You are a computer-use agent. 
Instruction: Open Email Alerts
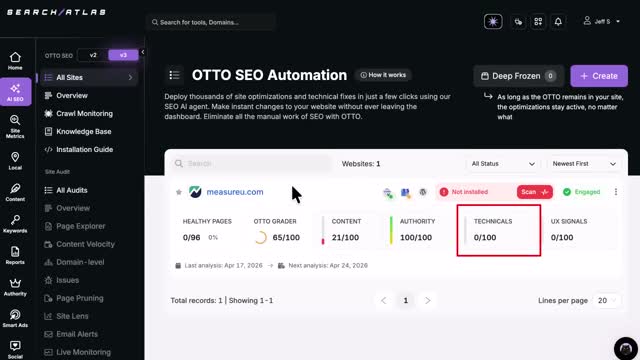point(77,334)
